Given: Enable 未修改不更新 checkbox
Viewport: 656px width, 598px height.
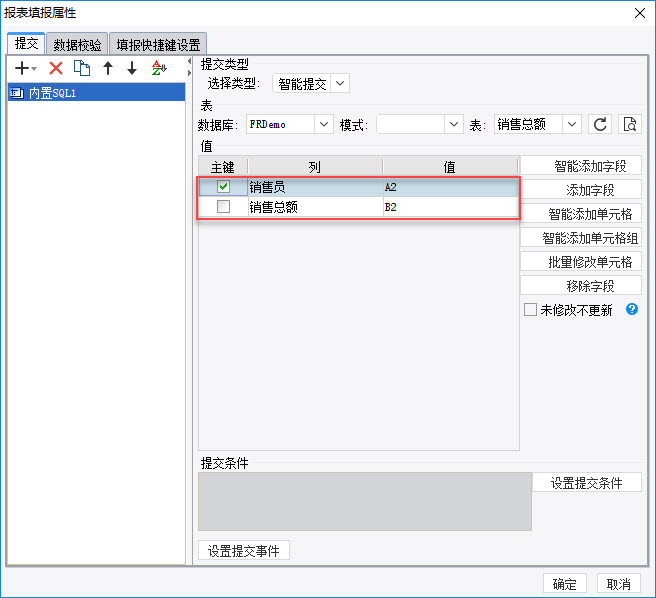Looking at the screenshot, I should tap(530, 310).
